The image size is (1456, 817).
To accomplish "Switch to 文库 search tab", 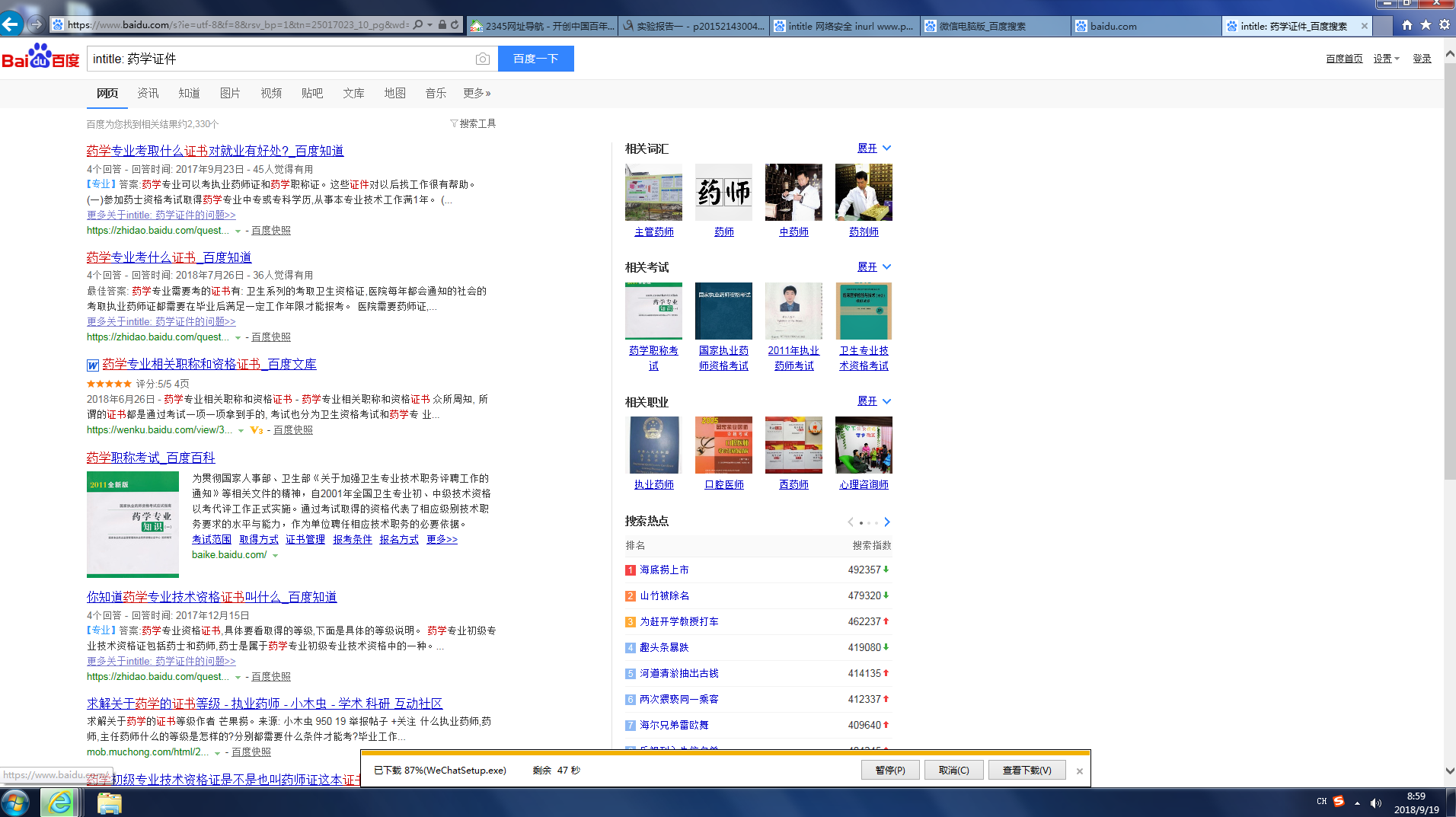I will tap(353, 93).
